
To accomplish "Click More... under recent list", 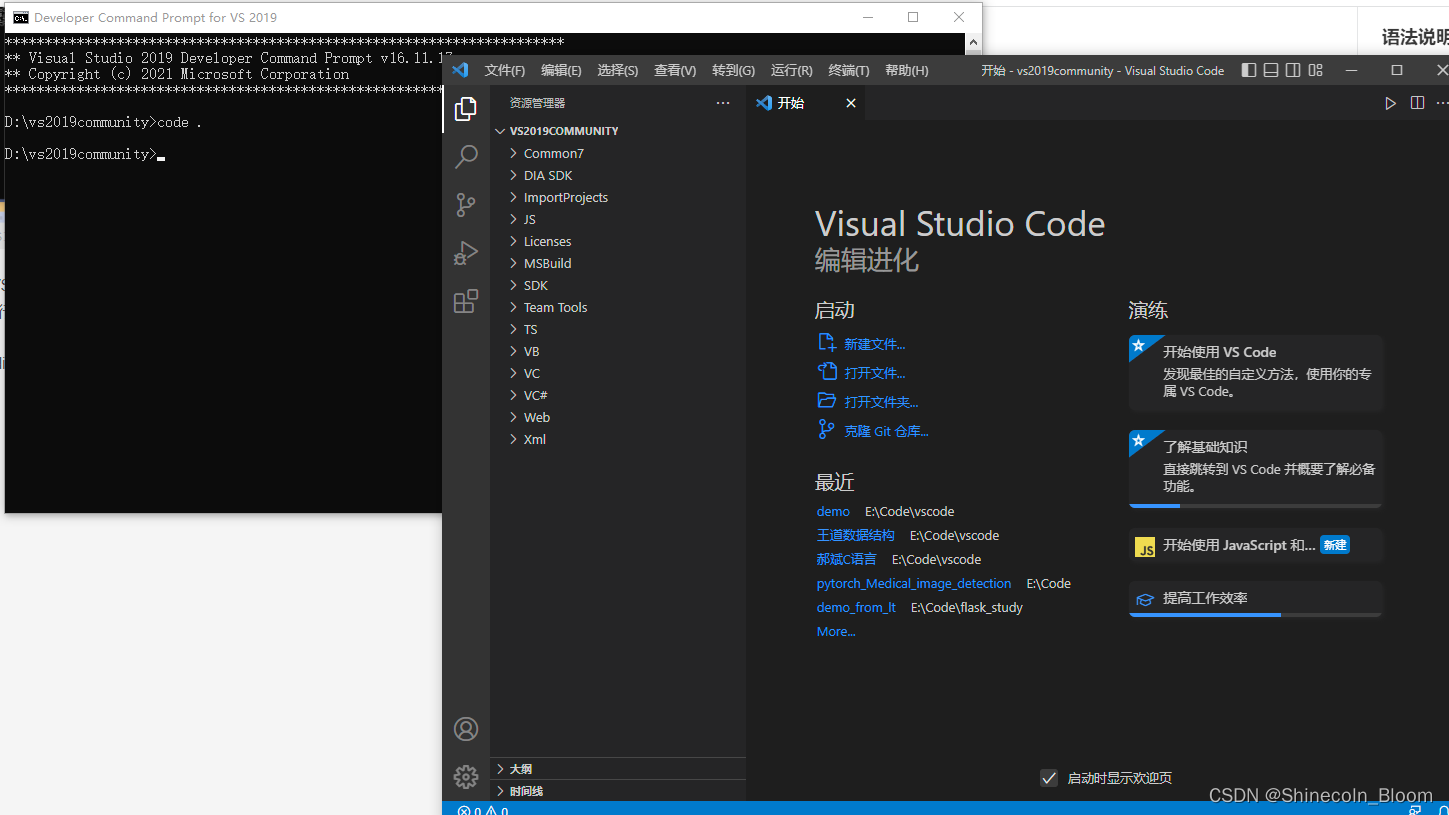I will (836, 631).
